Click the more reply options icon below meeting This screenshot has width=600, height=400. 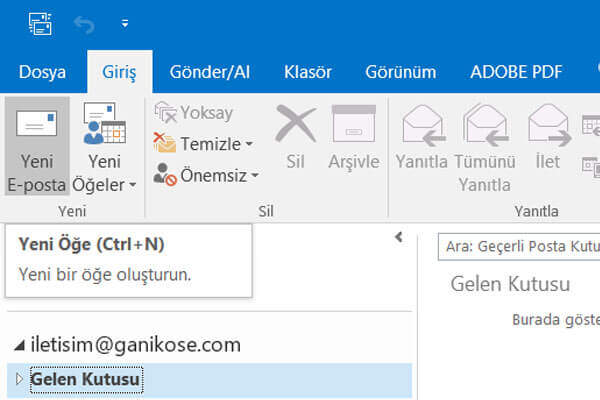click(x=591, y=167)
